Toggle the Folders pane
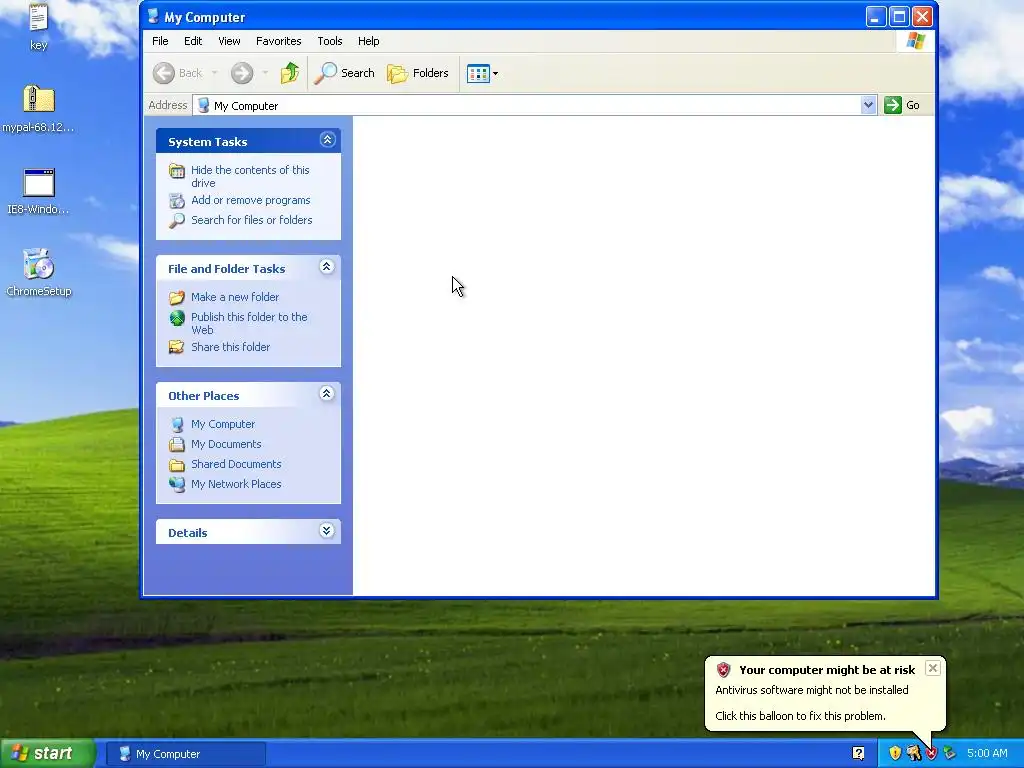This screenshot has height=768, width=1024. [418, 73]
